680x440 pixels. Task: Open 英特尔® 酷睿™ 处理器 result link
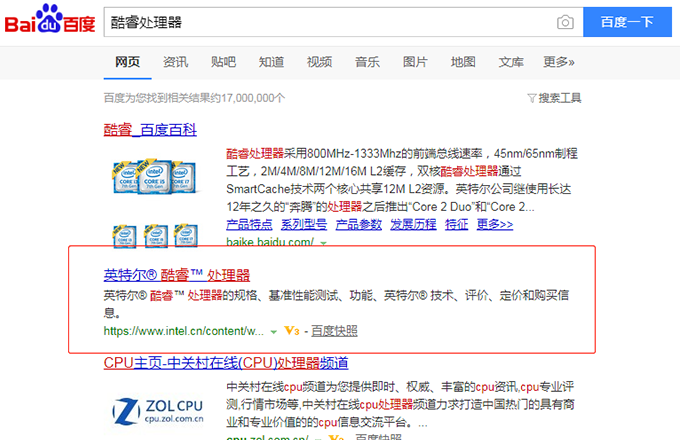(x=176, y=275)
